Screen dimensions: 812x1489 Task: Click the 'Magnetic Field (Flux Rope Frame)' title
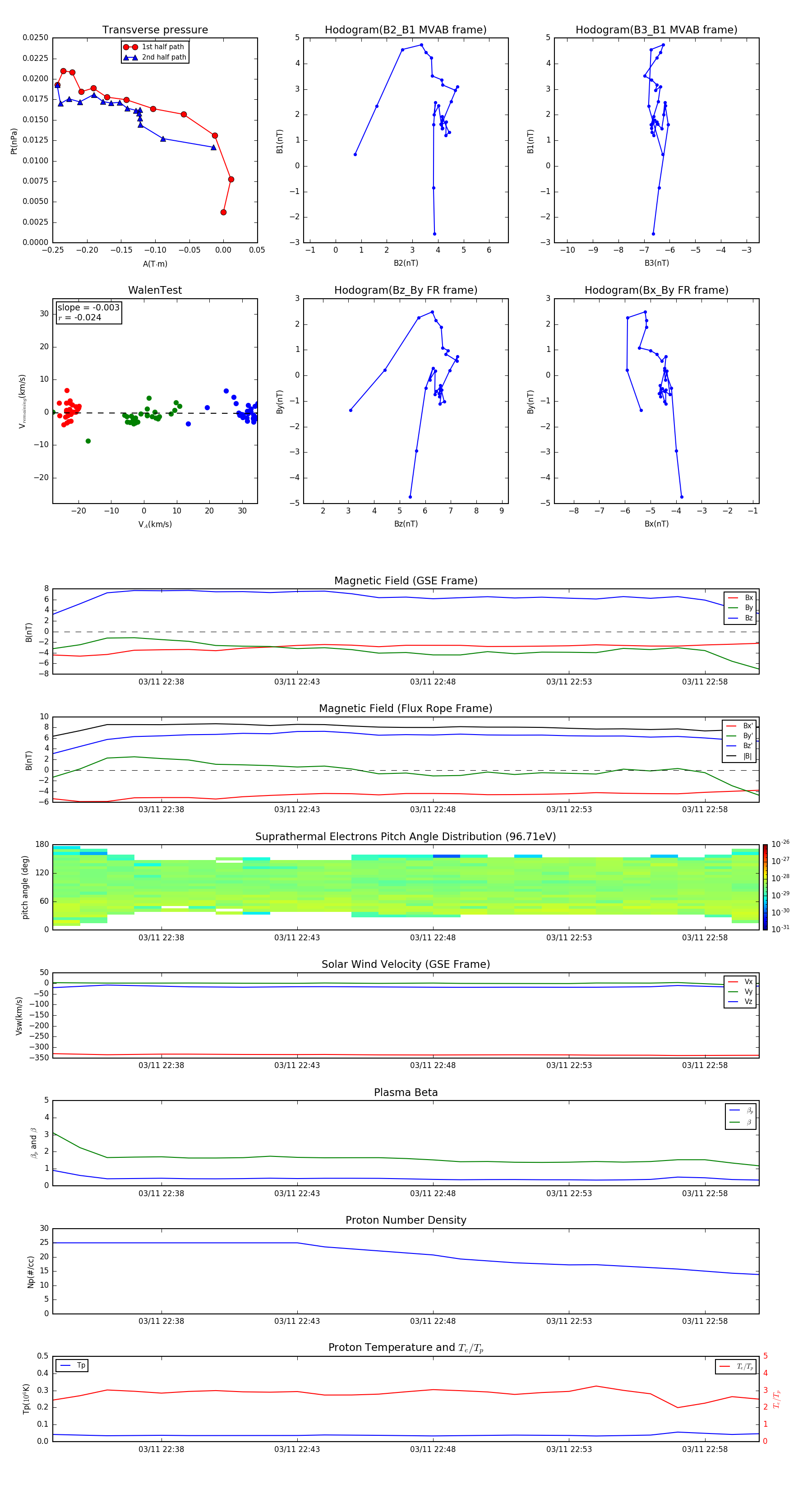(x=406, y=708)
